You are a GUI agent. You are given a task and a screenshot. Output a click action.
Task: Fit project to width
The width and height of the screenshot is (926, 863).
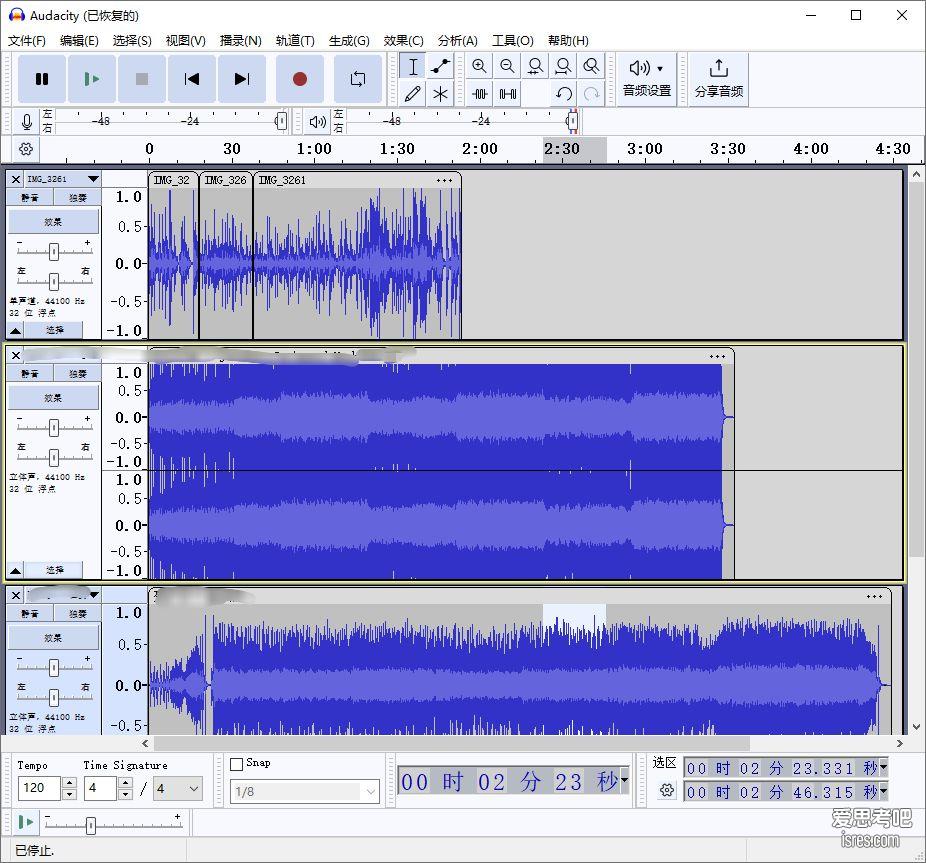[x=563, y=66]
